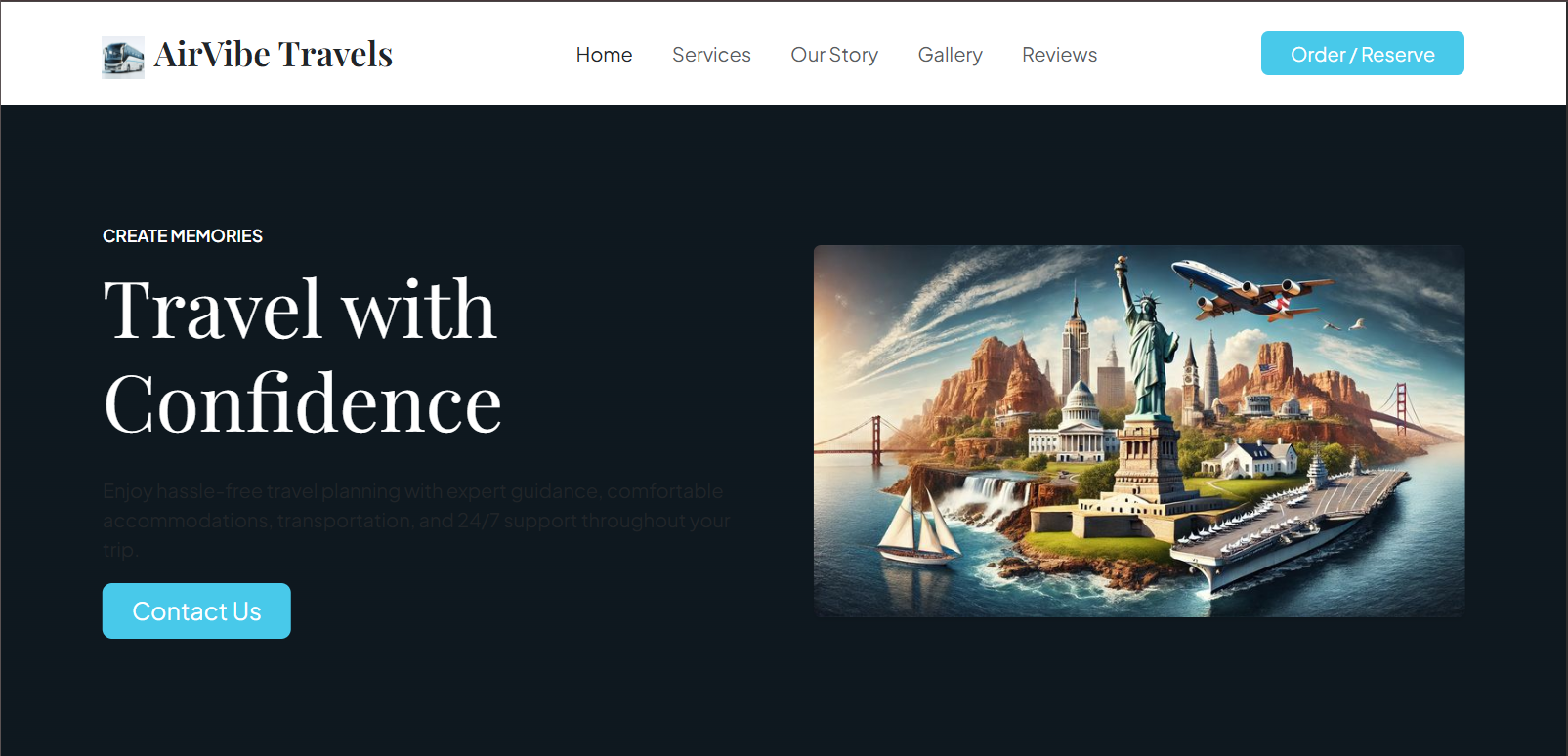Click the Contact Us button
Image resolution: width=1568 pixels, height=756 pixels.
tap(196, 610)
